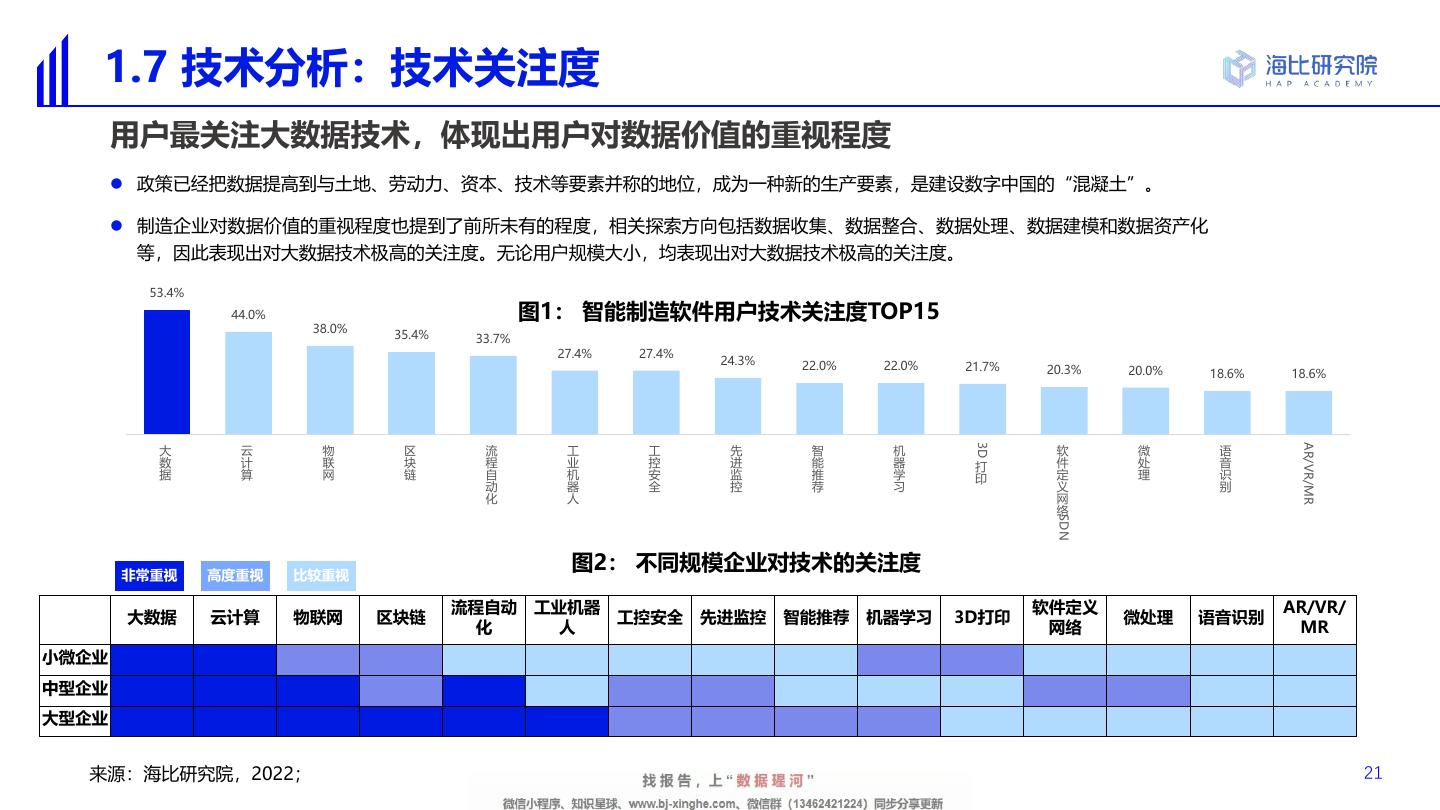1440x810 pixels.
Task: Click the 图1 chart title
Action: coord(728,311)
